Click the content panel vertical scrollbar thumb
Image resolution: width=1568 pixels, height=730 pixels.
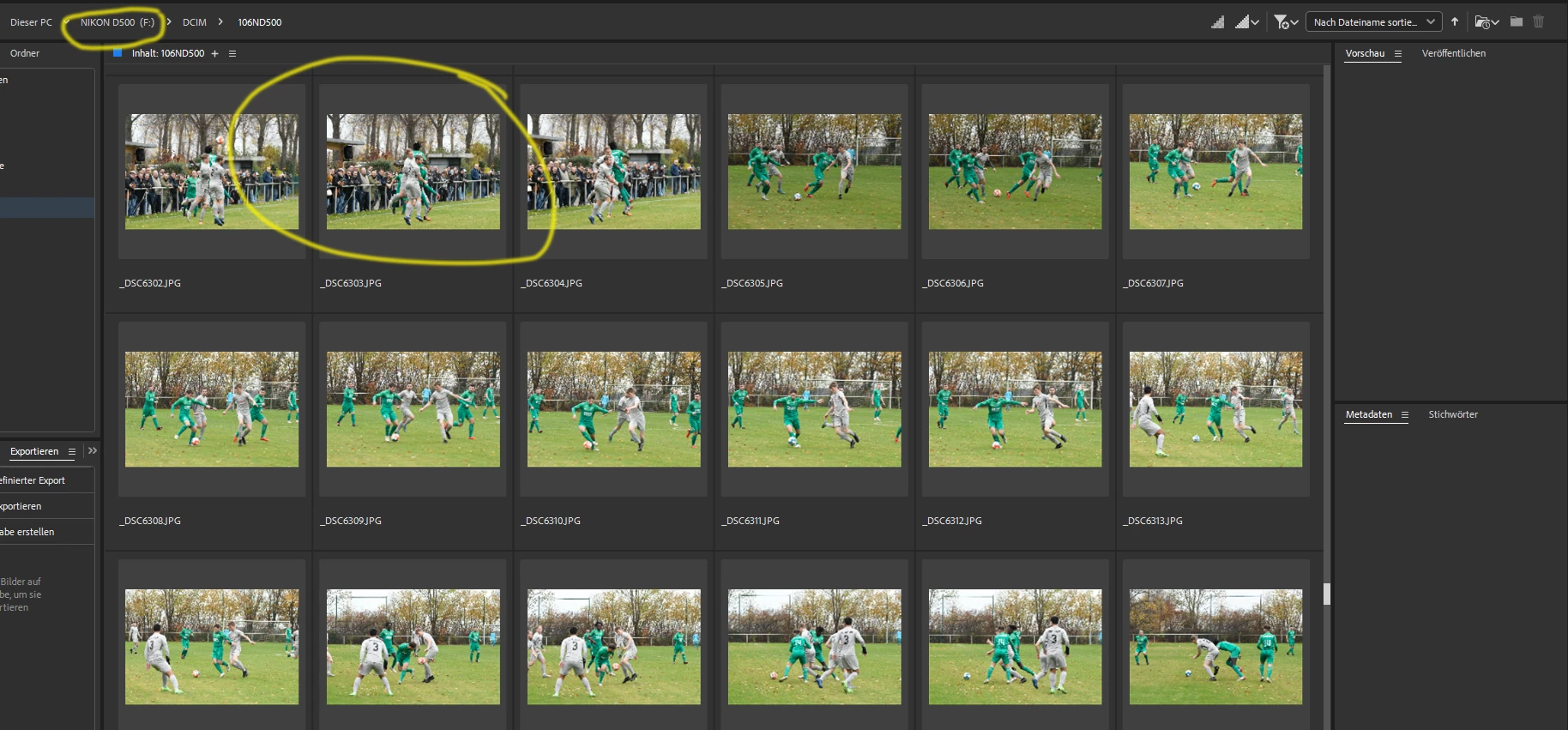click(x=1327, y=594)
